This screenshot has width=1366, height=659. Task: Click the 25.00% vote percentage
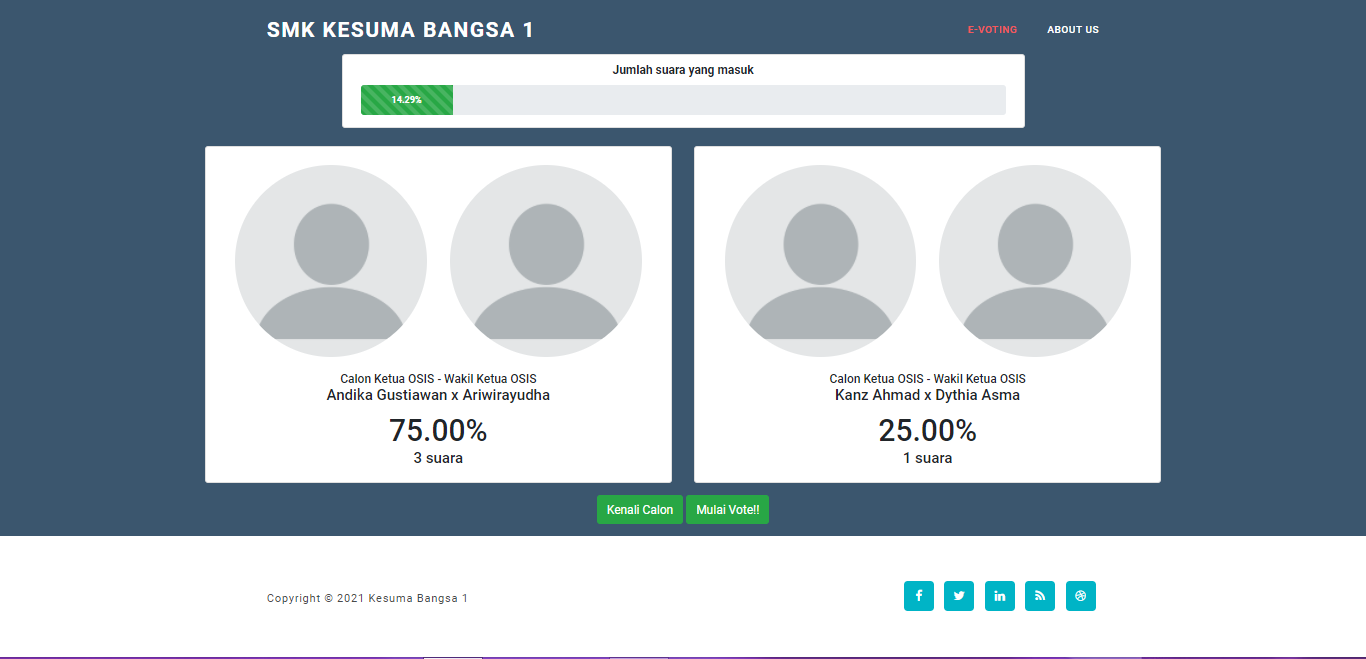[x=927, y=431]
